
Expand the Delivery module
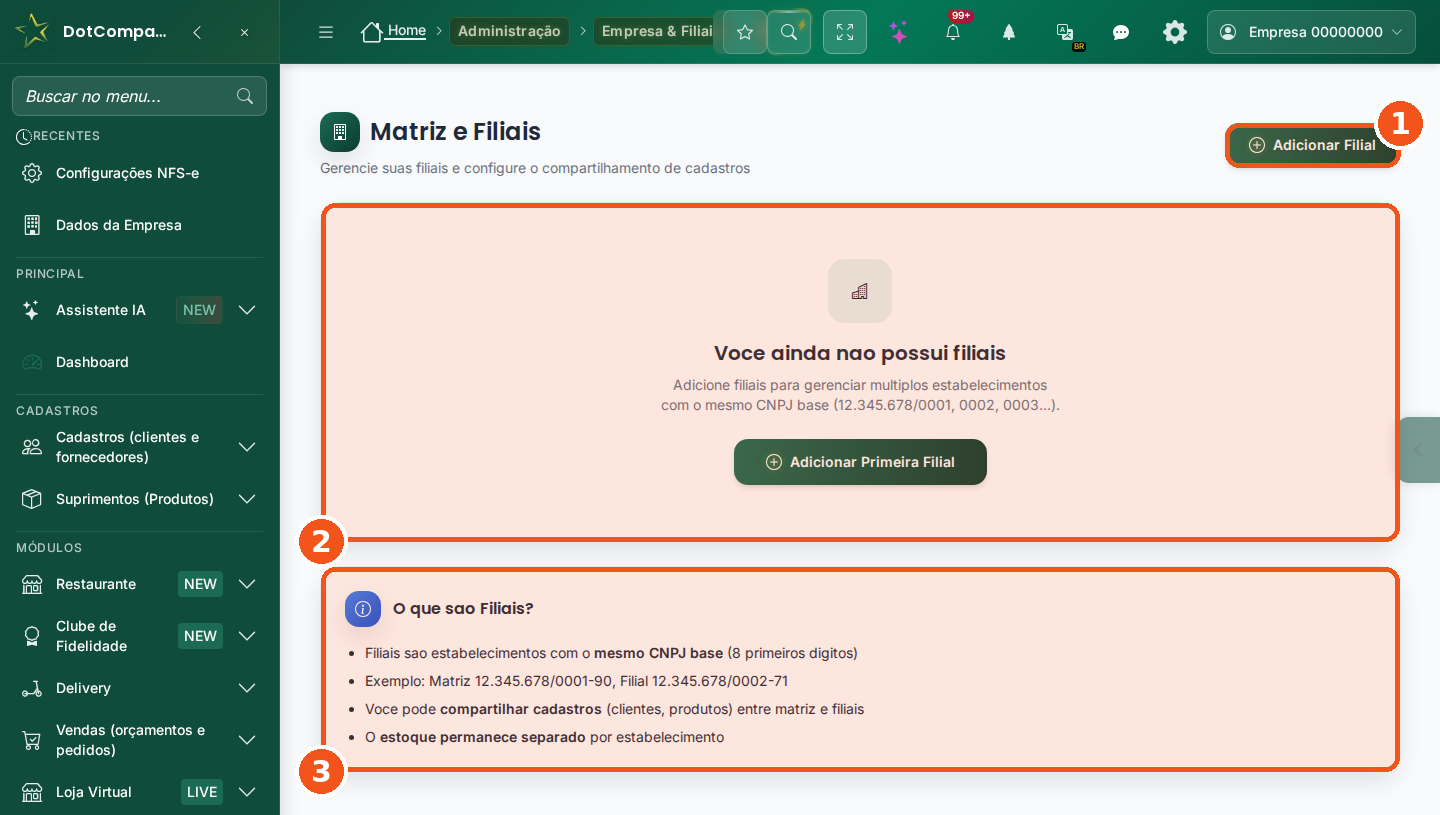click(247, 688)
